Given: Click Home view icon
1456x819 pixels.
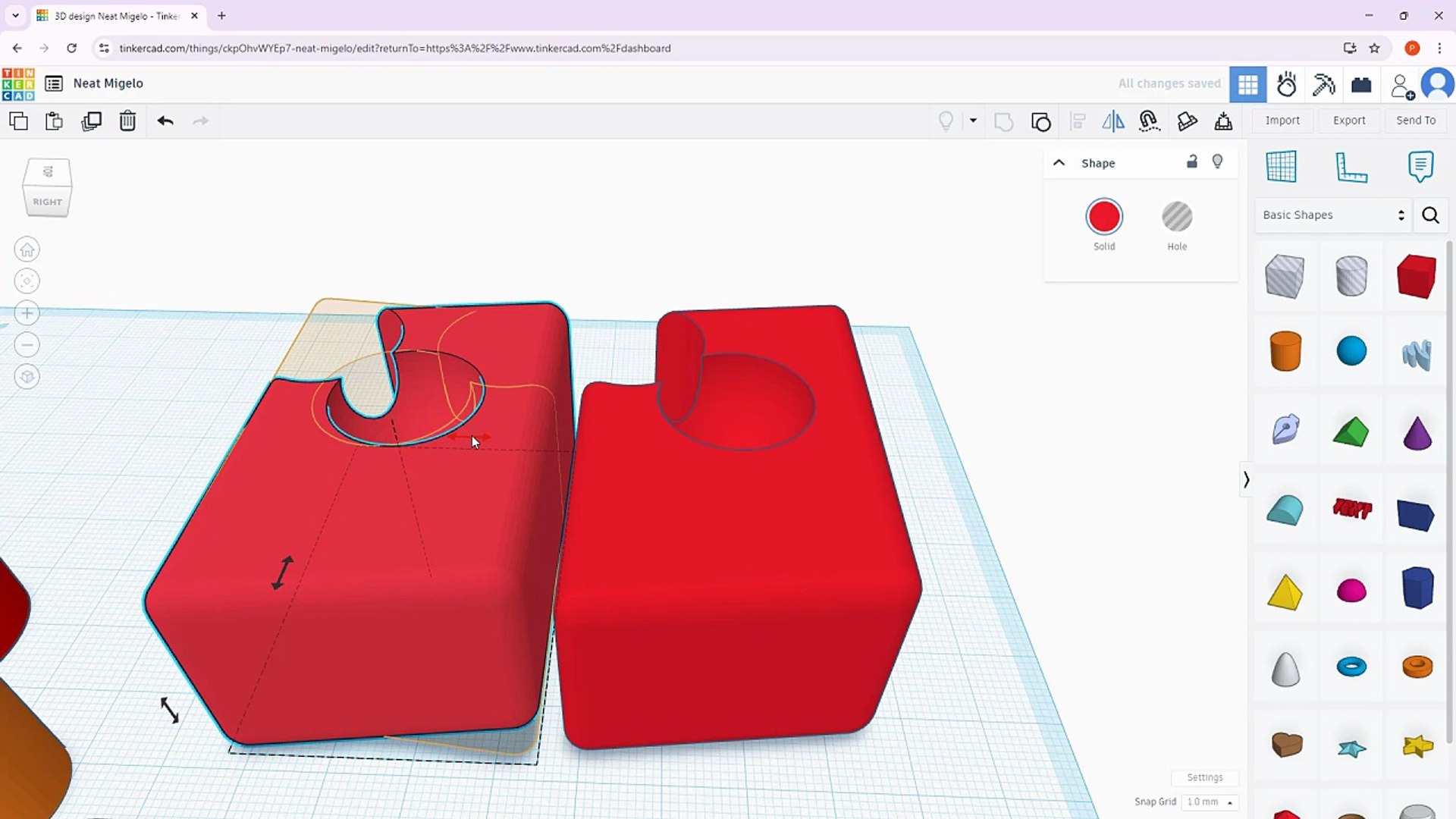Looking at the screenshot, I should click(27, 249).
